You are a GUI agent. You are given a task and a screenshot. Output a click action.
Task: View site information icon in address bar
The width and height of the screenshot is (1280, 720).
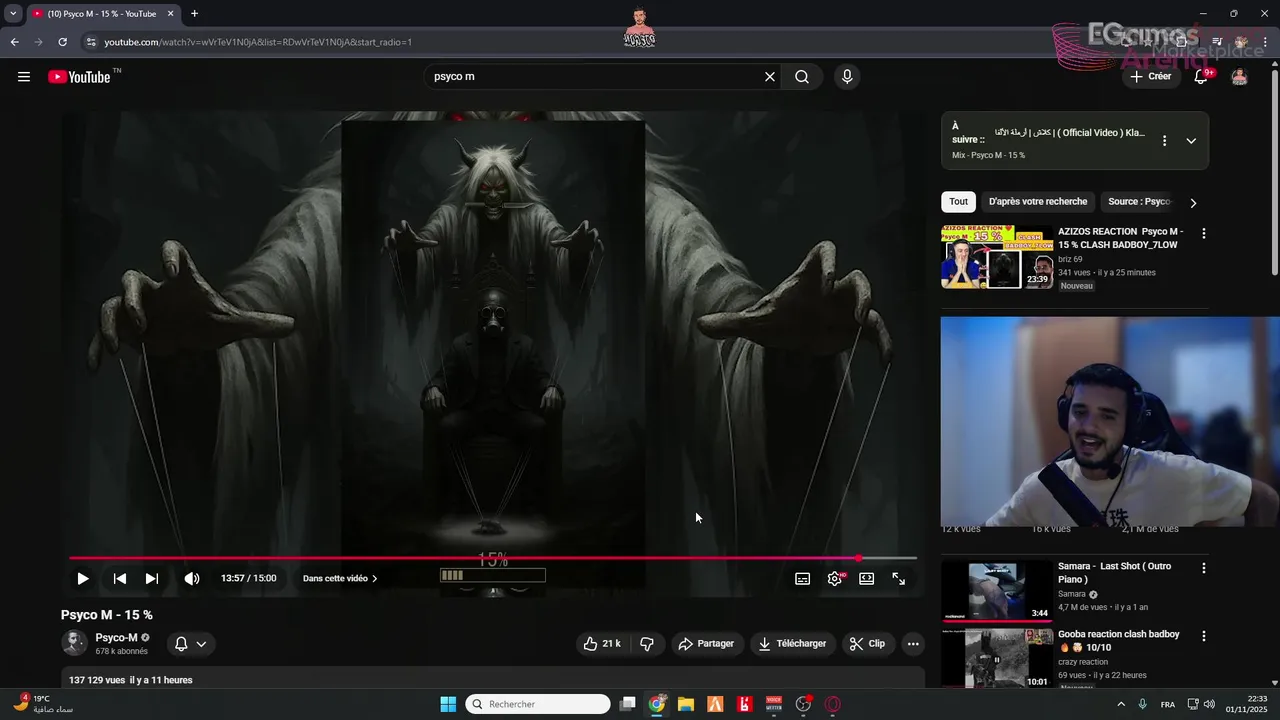pyautogui.click(x=91, y=42)
